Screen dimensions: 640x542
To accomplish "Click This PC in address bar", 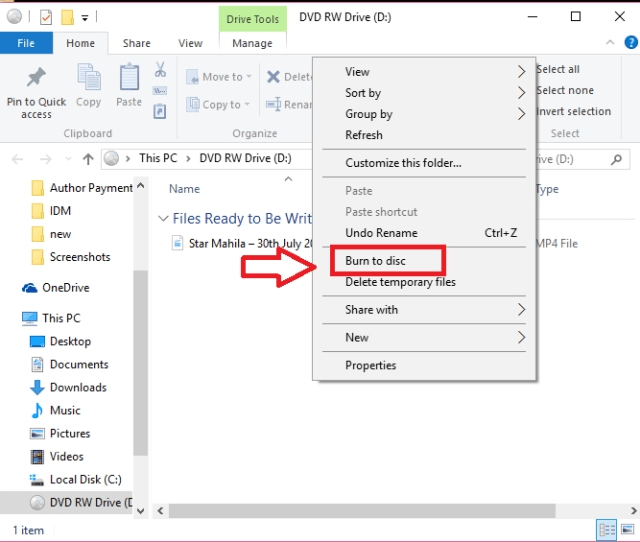I will 158,158.
